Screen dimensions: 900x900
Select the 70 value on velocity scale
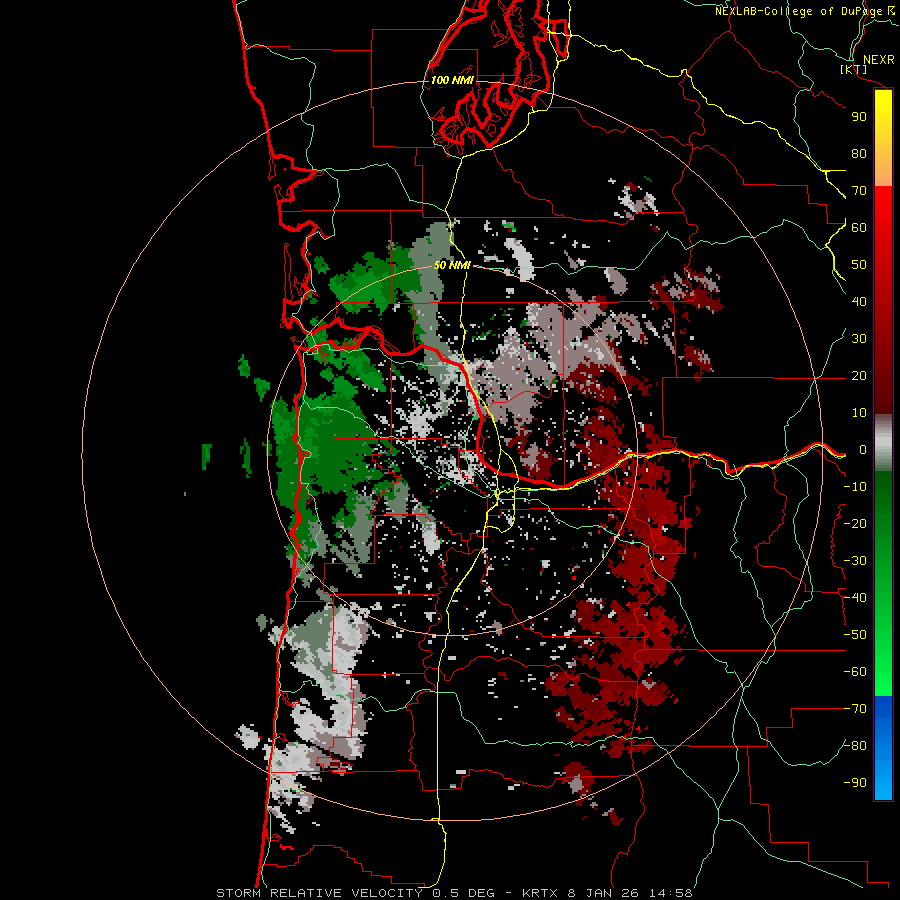pyautogui.click(x=859, y=191)
